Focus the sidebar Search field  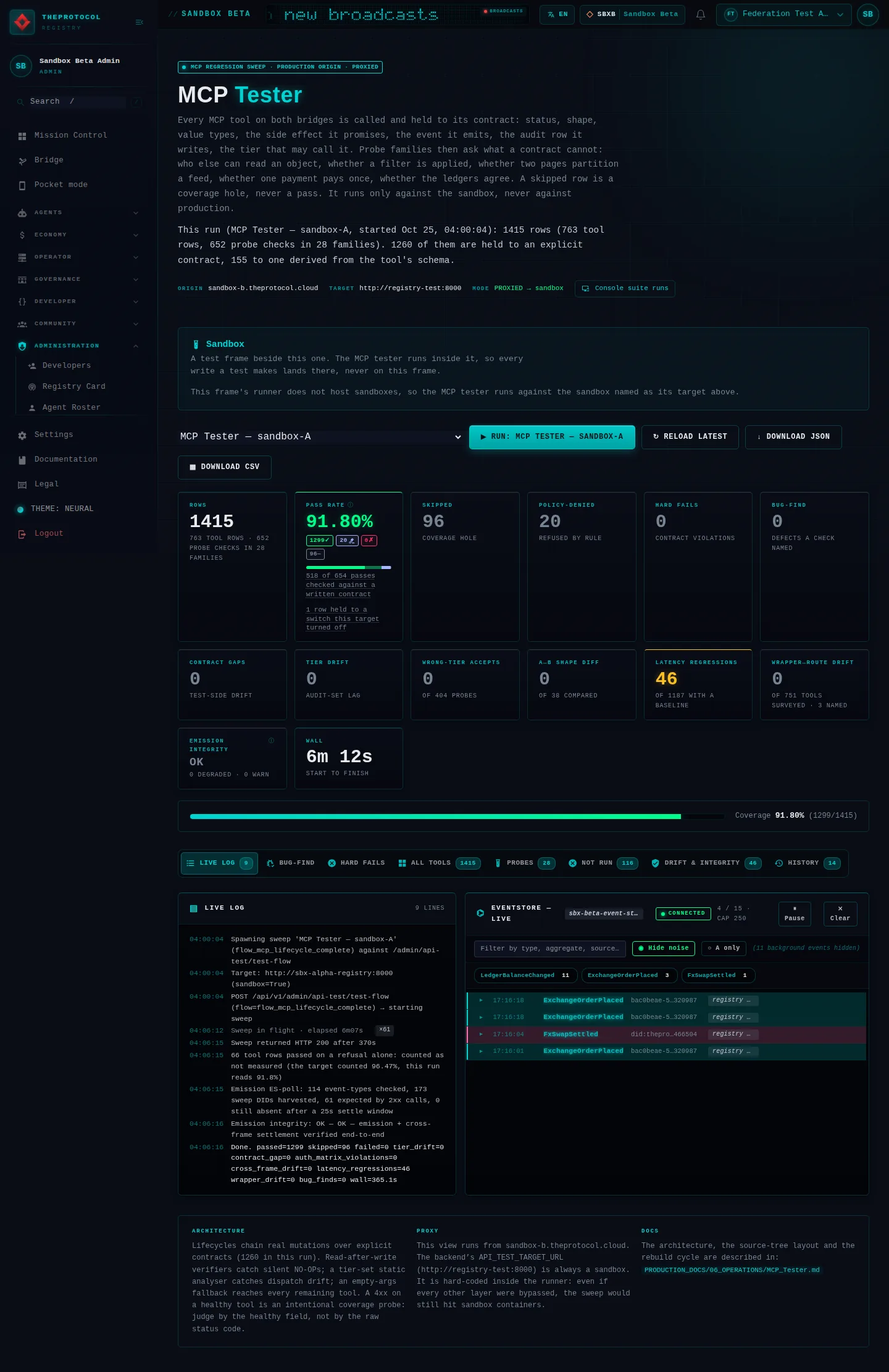point(77,101)
